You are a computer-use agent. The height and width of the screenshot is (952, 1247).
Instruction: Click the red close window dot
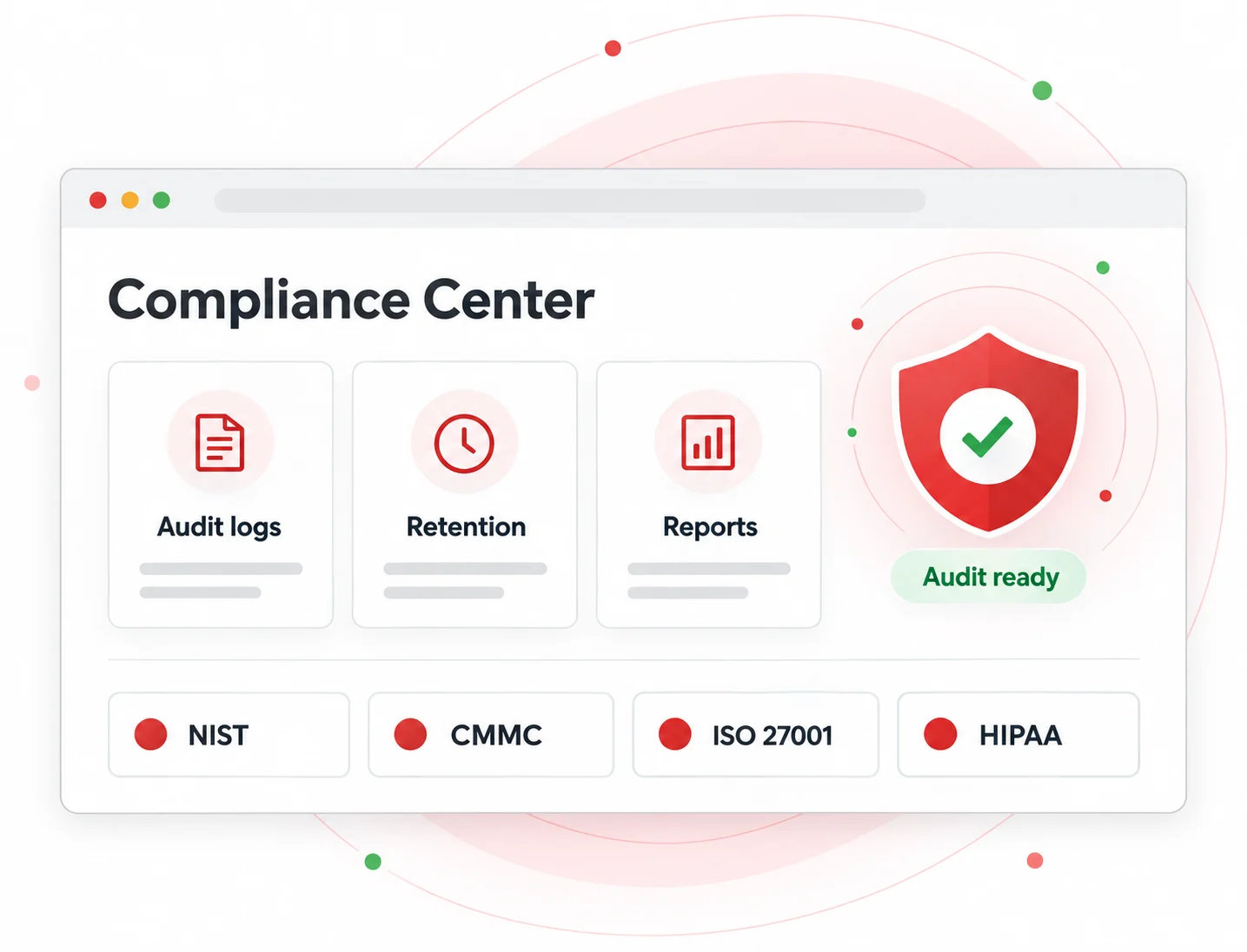click(98, 201)
